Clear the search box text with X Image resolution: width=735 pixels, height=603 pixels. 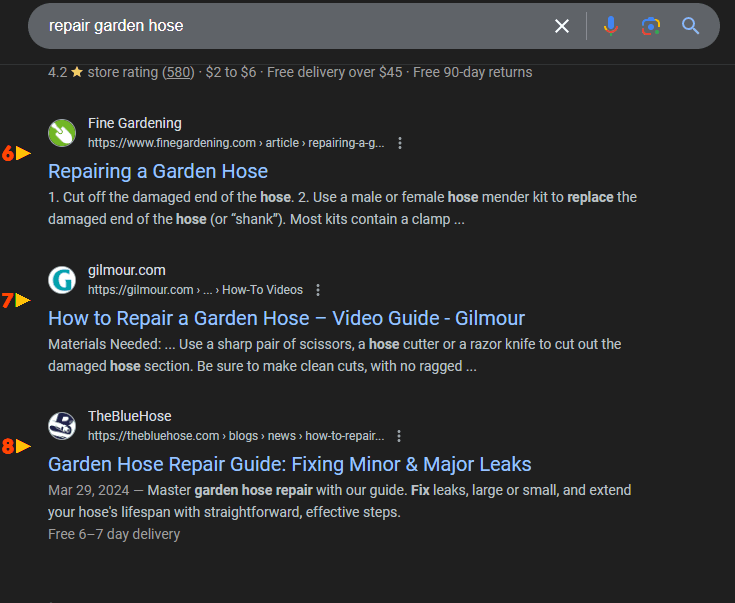click(x=562, y=26)
